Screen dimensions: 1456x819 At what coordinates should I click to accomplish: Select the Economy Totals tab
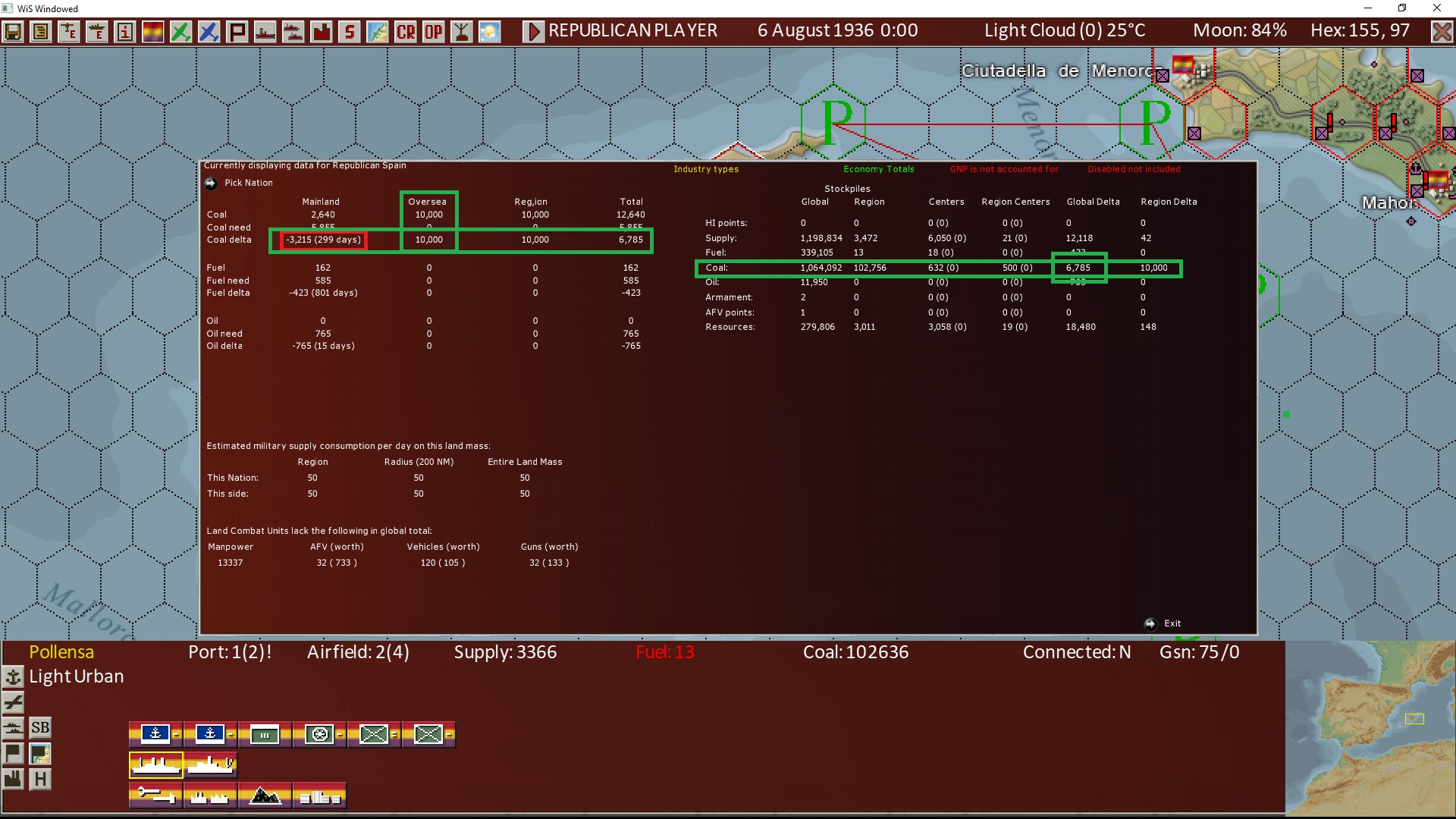[878, 169]
